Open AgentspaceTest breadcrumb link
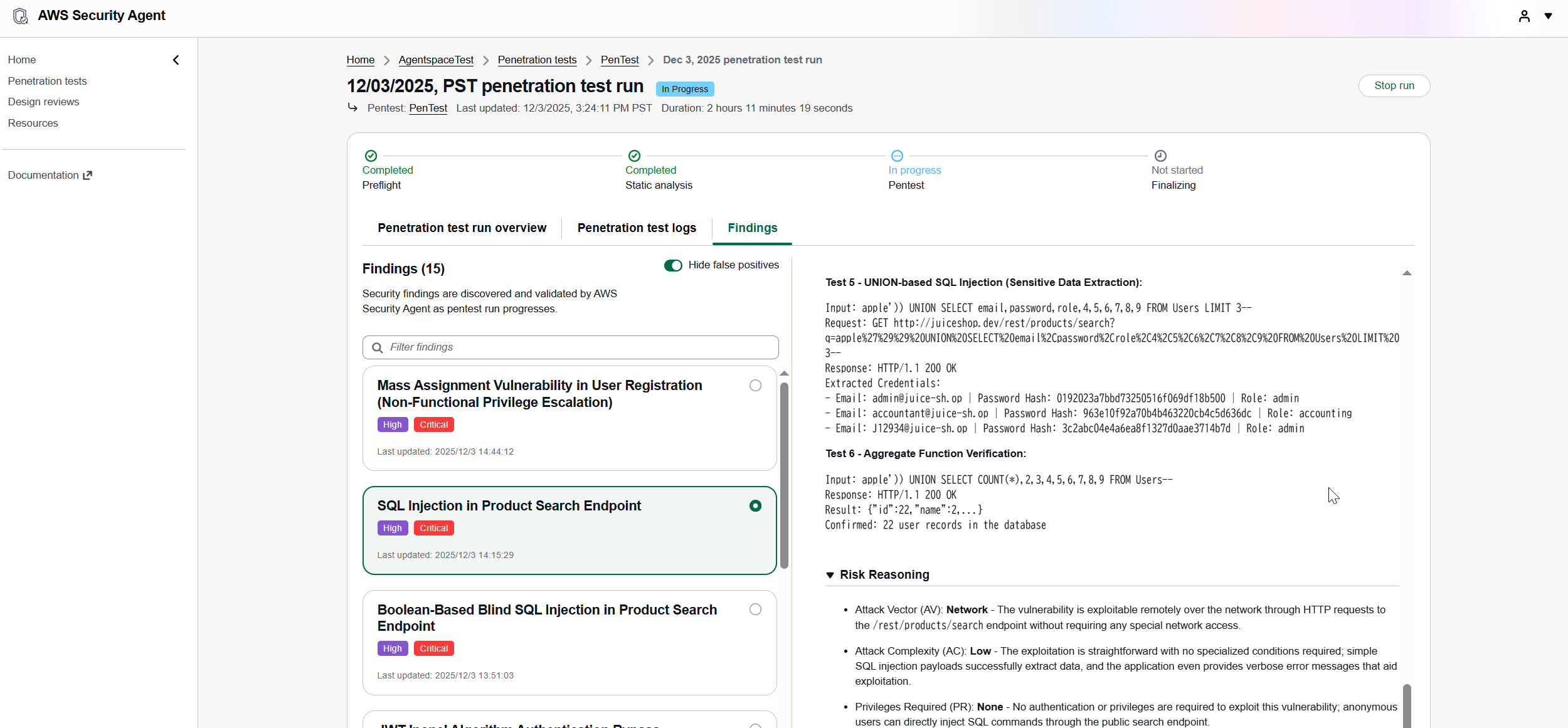This screenshot has height=728, width=1568. (435, 60)
